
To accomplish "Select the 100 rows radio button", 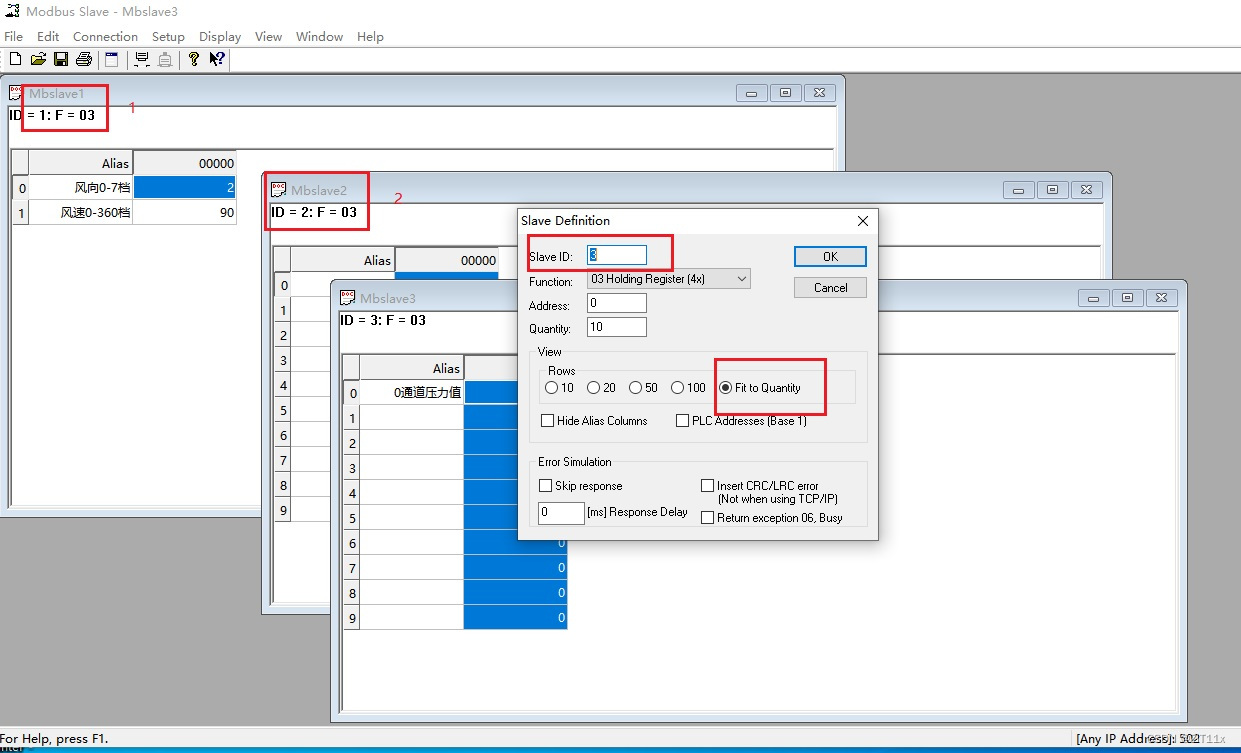I will [677, 388].
